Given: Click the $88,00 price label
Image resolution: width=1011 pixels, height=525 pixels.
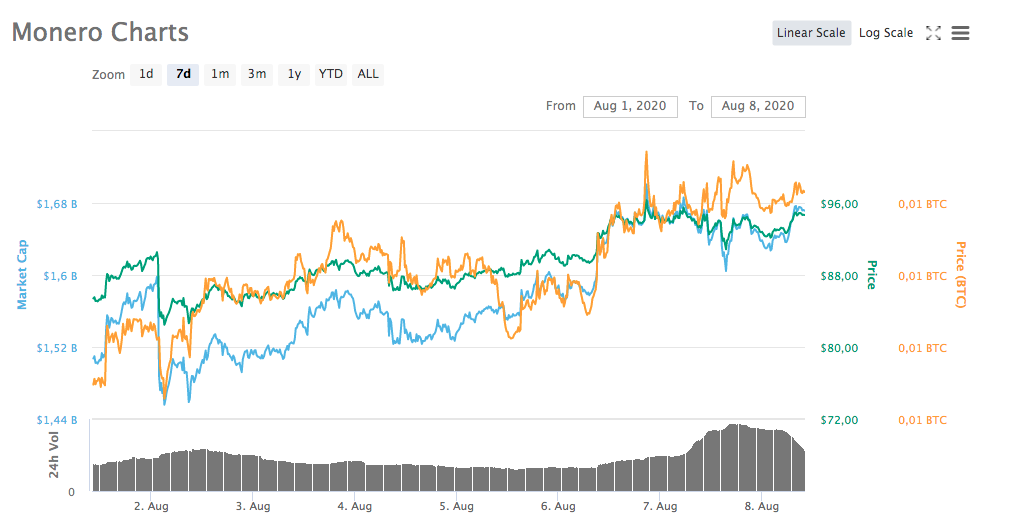Looking at the screenshot, I should (839, 276).
